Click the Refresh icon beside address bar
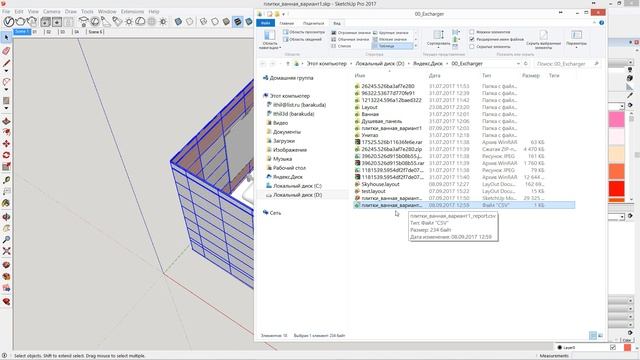The image size is (640, 360). coord(526,64)
